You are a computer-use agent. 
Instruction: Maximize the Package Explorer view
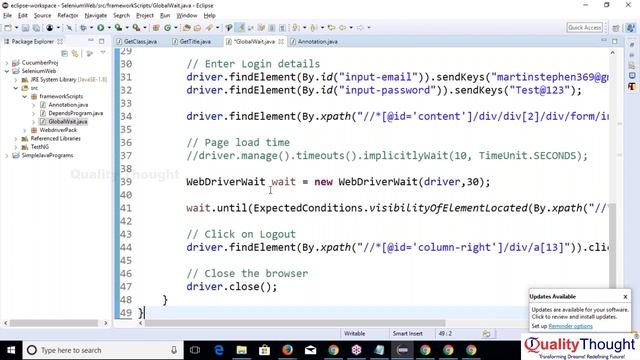pos(102,41)
